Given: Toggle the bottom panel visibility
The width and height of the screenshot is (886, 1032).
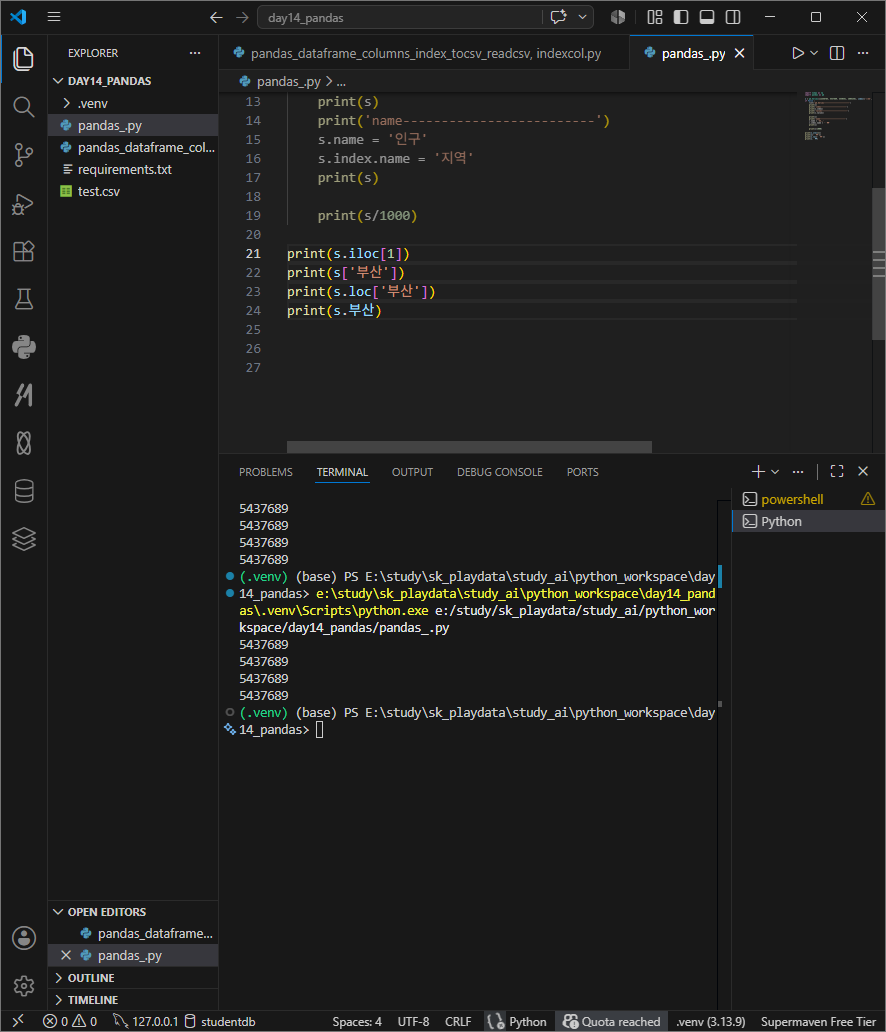Looking at the screenshot, I should point(707,17).
